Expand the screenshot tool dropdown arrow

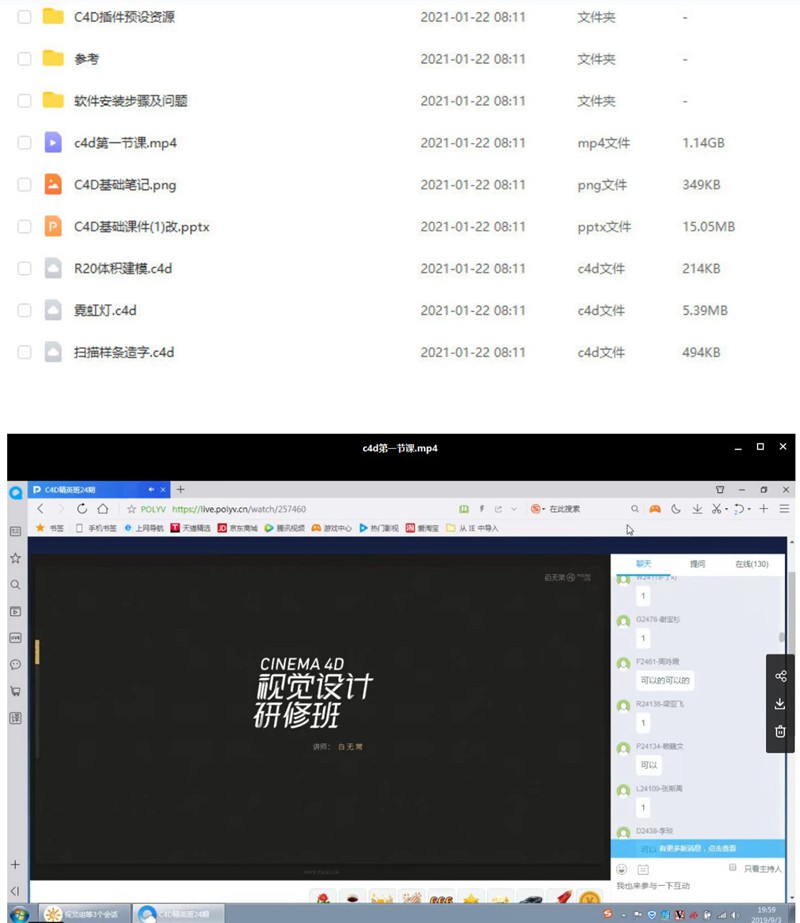727,509
